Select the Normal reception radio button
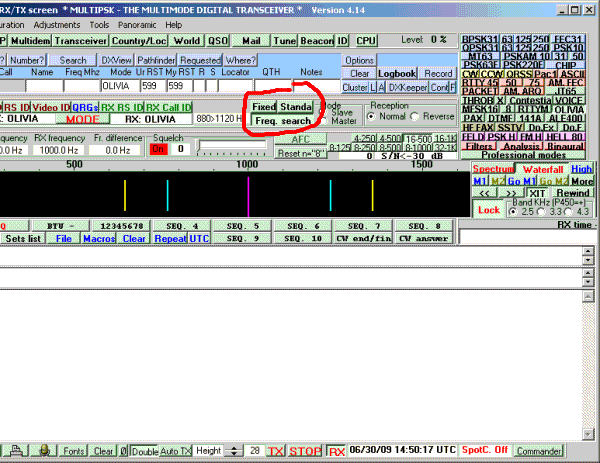This screenshot has height=463, width=600. 371,116
